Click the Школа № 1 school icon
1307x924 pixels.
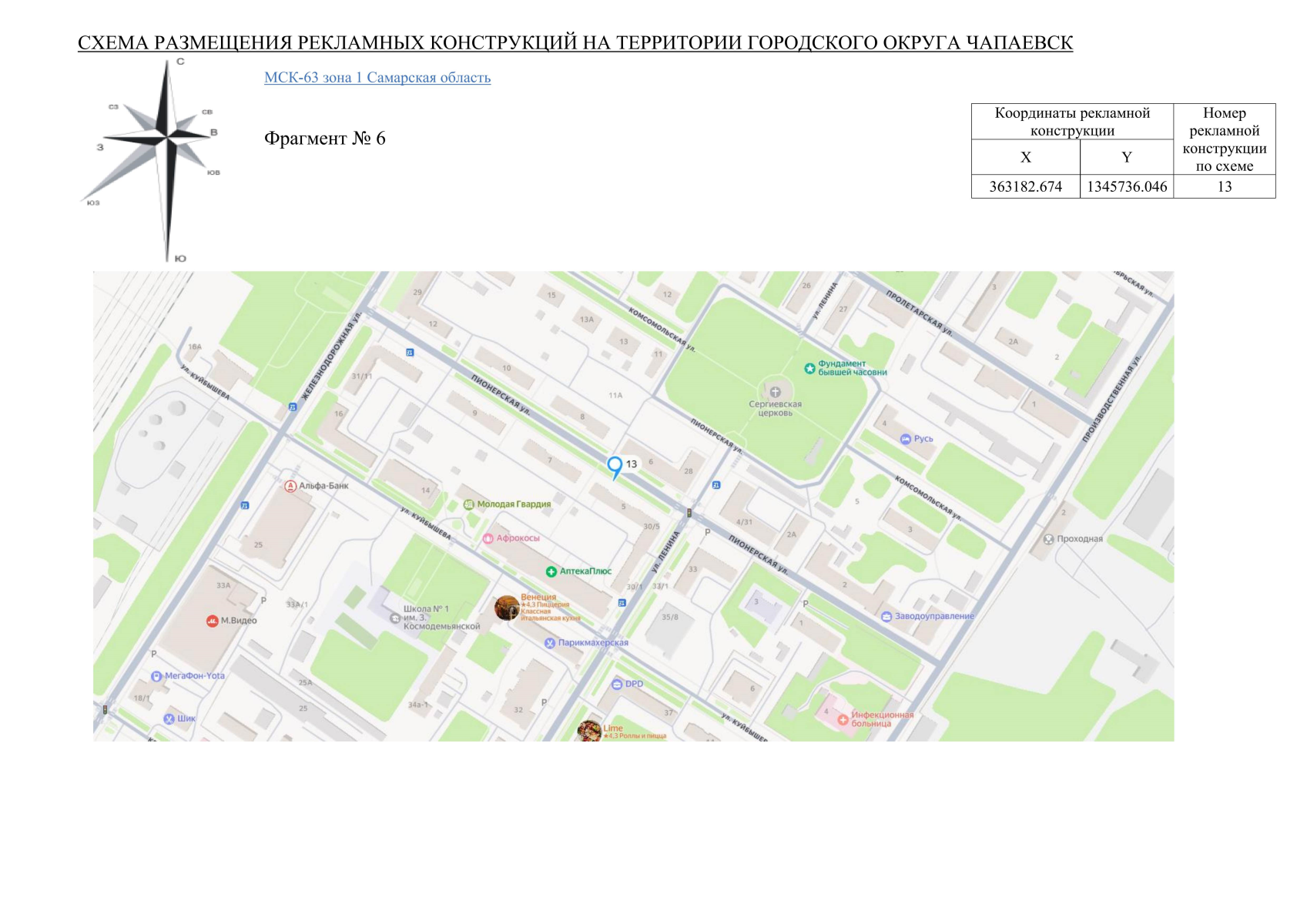394,617
